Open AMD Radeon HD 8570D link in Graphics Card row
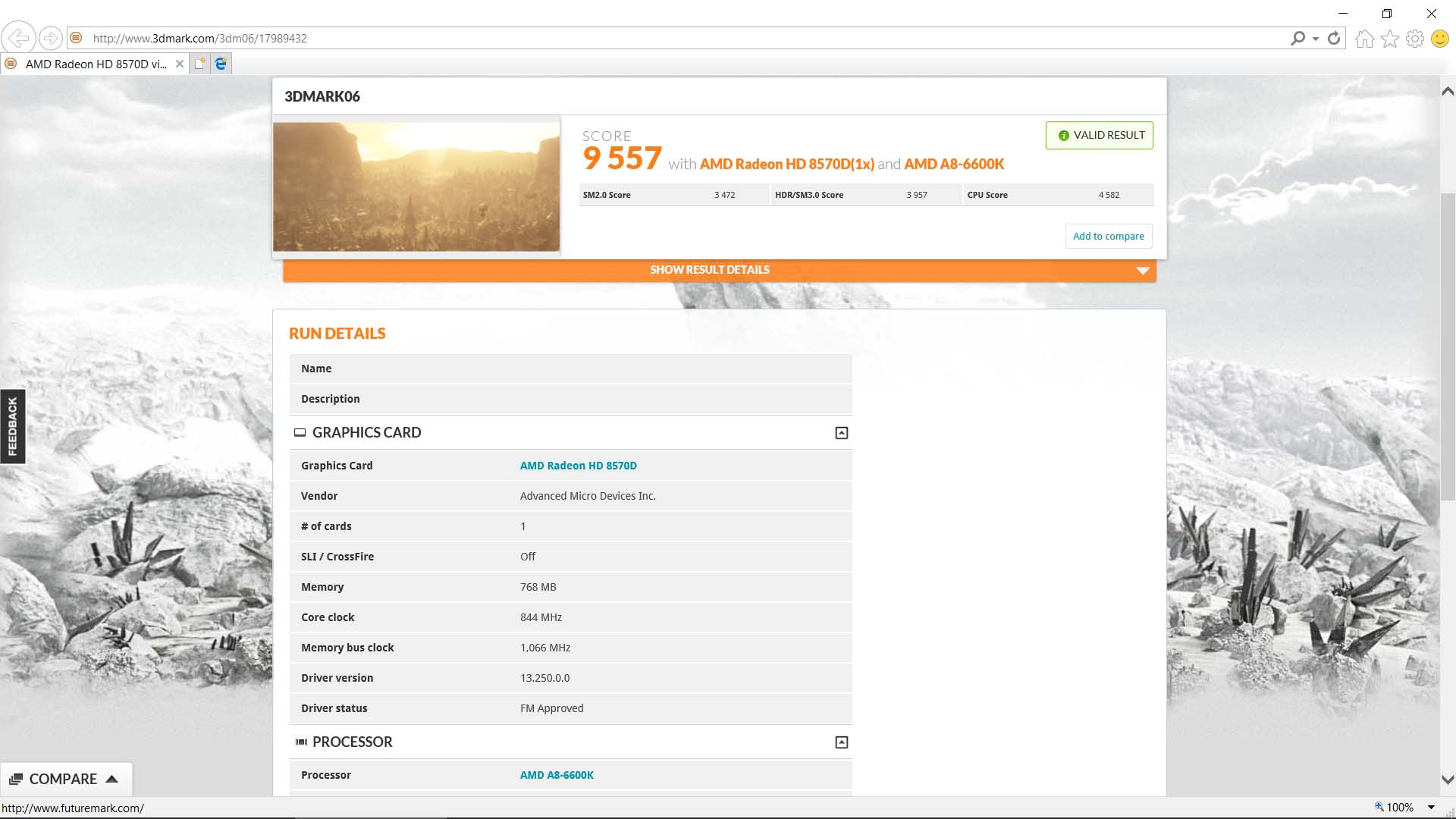1456x819 pixels. [x=578, y=466]
